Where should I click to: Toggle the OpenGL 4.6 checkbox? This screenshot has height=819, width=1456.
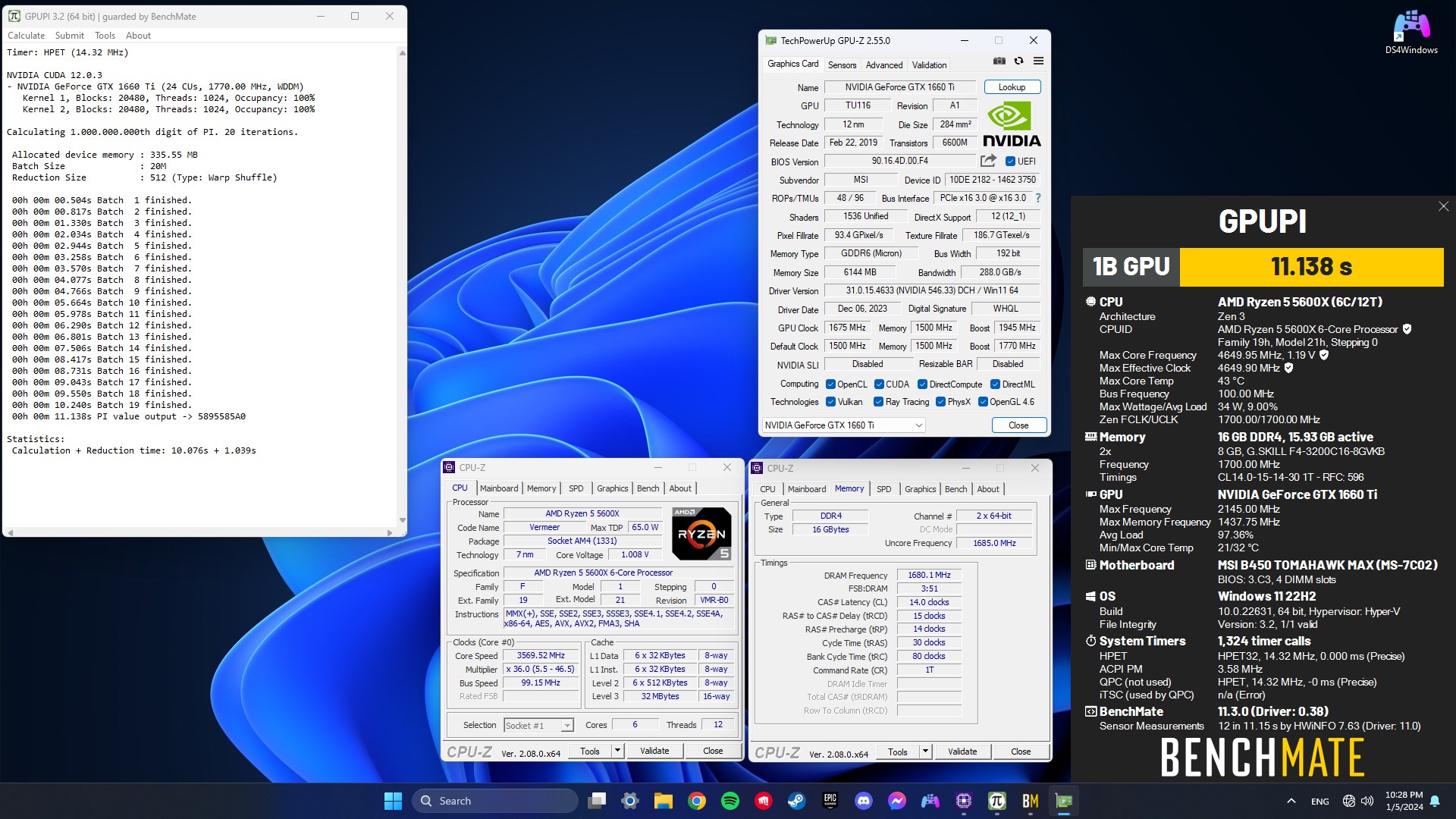[x=983, y=402]
